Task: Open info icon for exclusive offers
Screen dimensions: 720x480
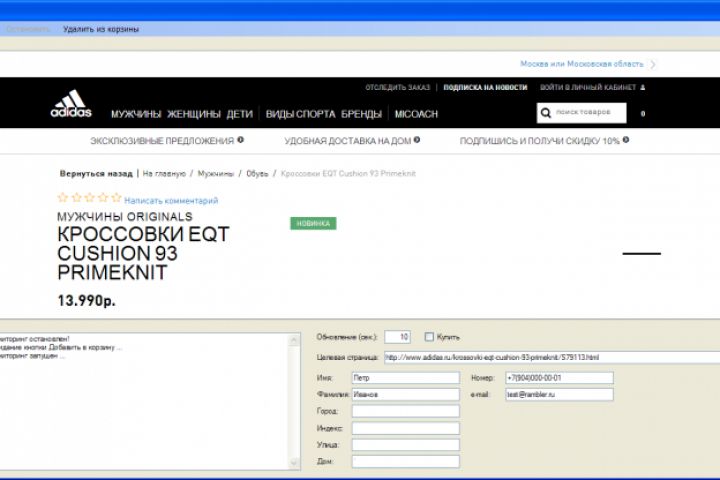Action: click(241, 140)
